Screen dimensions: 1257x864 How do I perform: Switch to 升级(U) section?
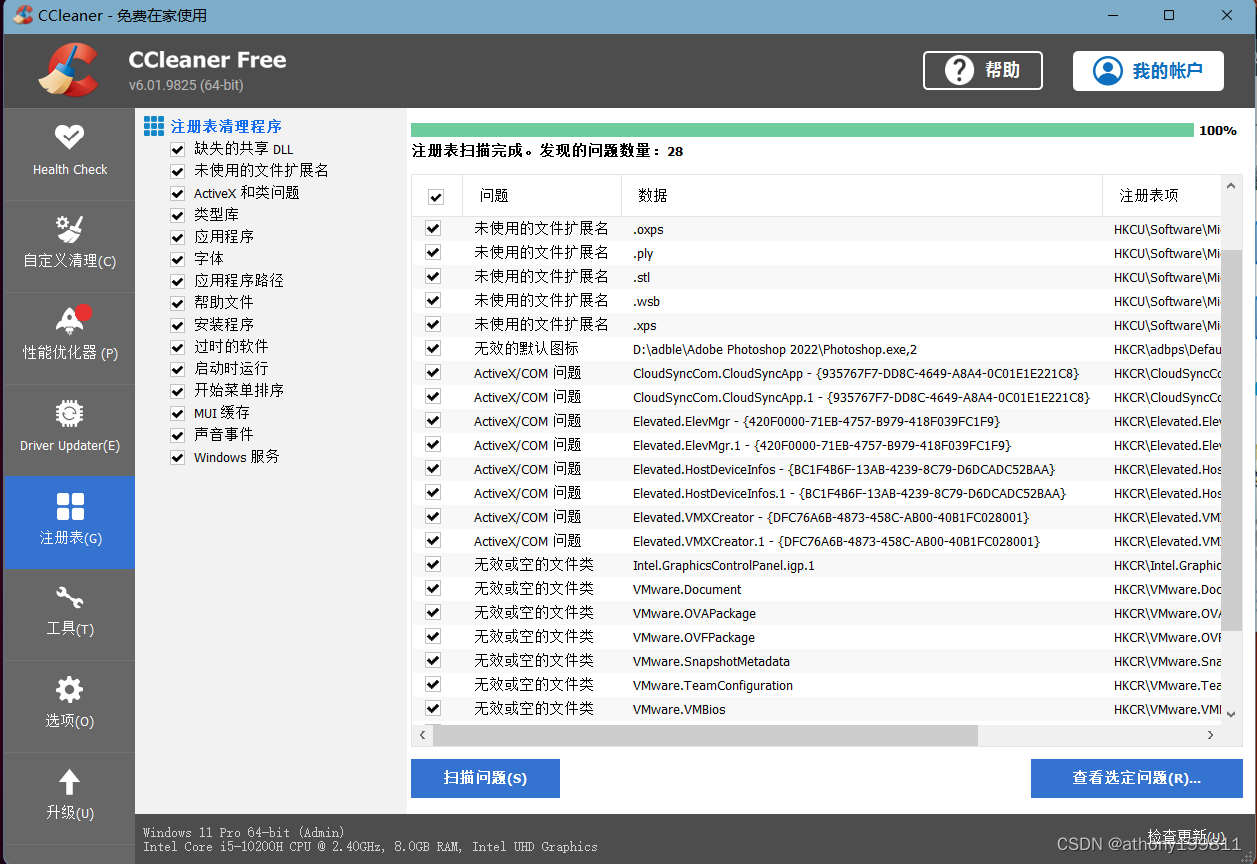[69, 798]
